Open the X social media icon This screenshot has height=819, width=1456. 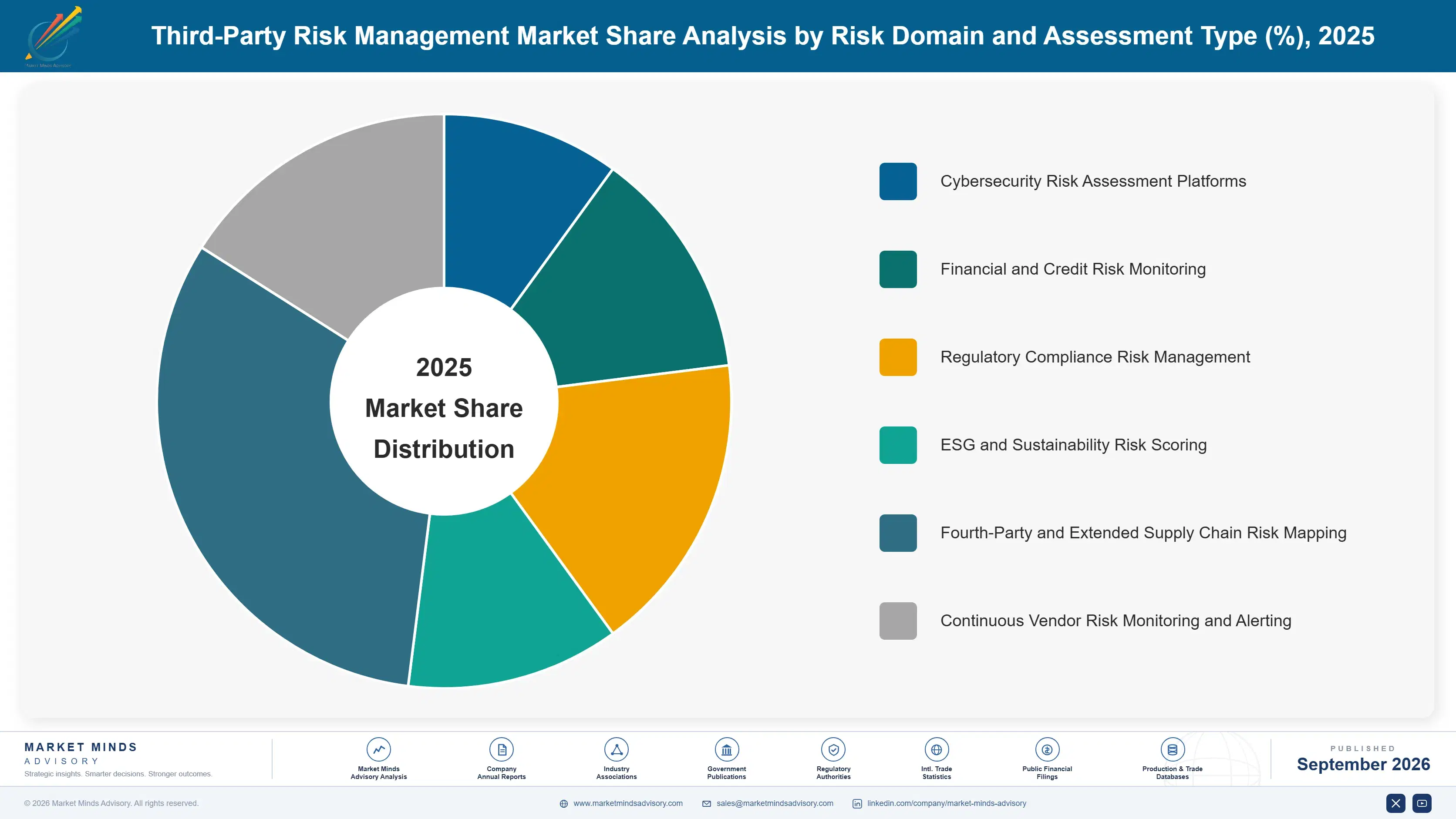point(1395,803)
